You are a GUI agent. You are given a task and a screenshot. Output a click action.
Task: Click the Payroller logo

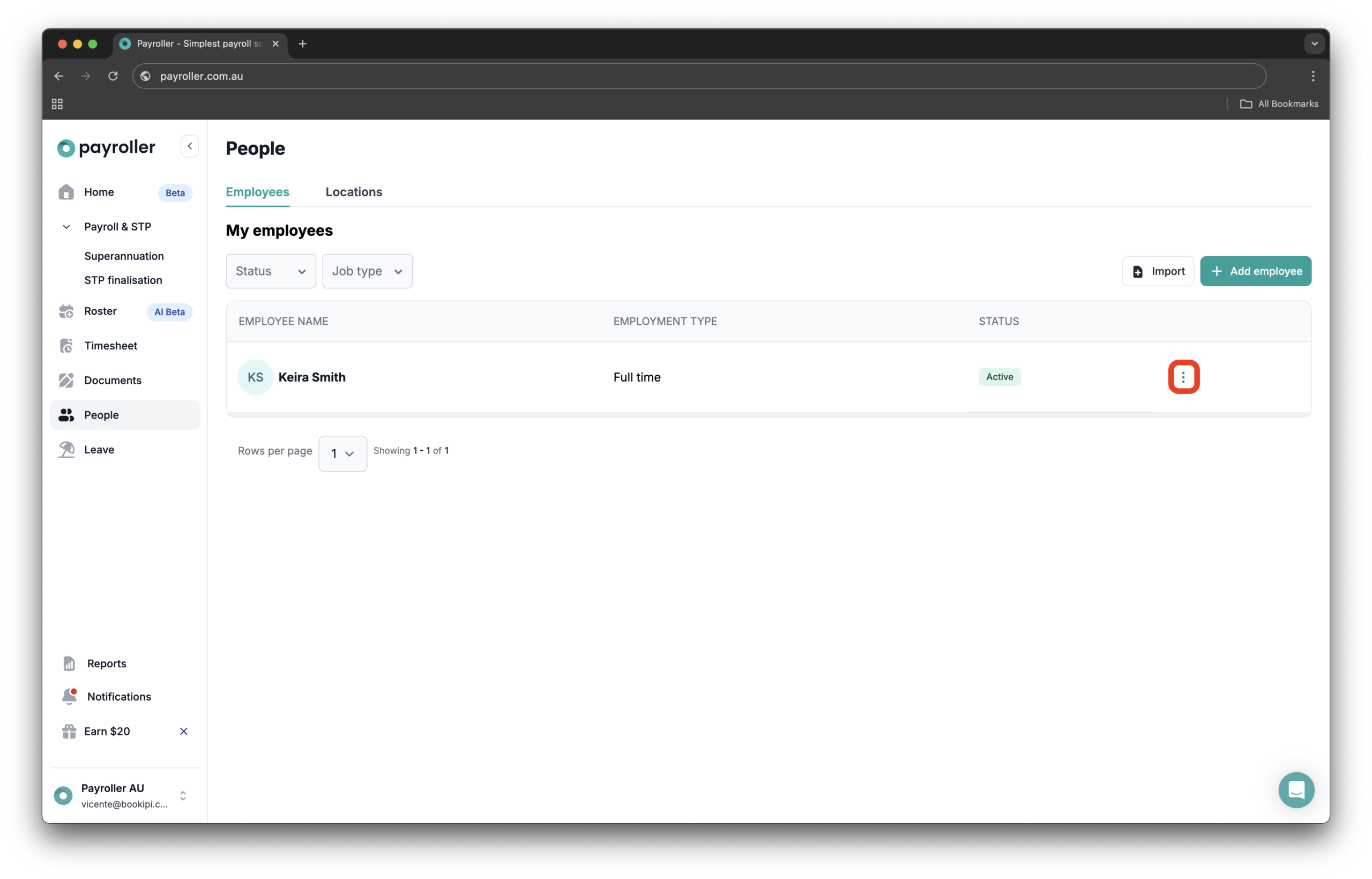tap(106, 148)
